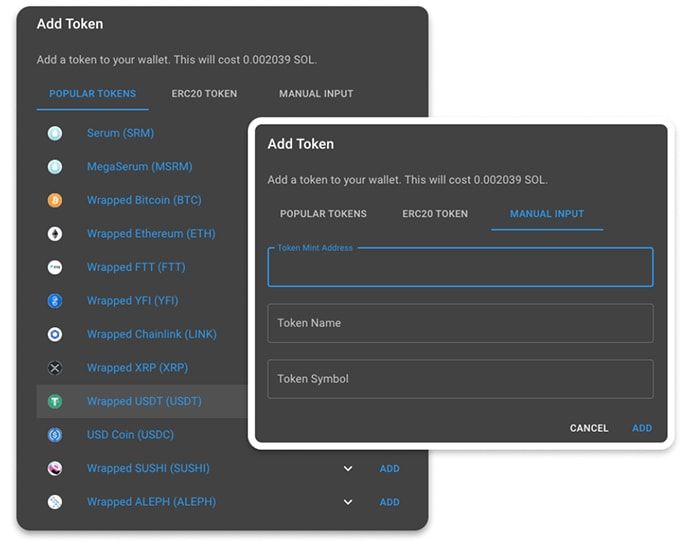Click the Serum (SRM) token icon
The width and height of the screenshot is (700, 543).
coord(55,133)
